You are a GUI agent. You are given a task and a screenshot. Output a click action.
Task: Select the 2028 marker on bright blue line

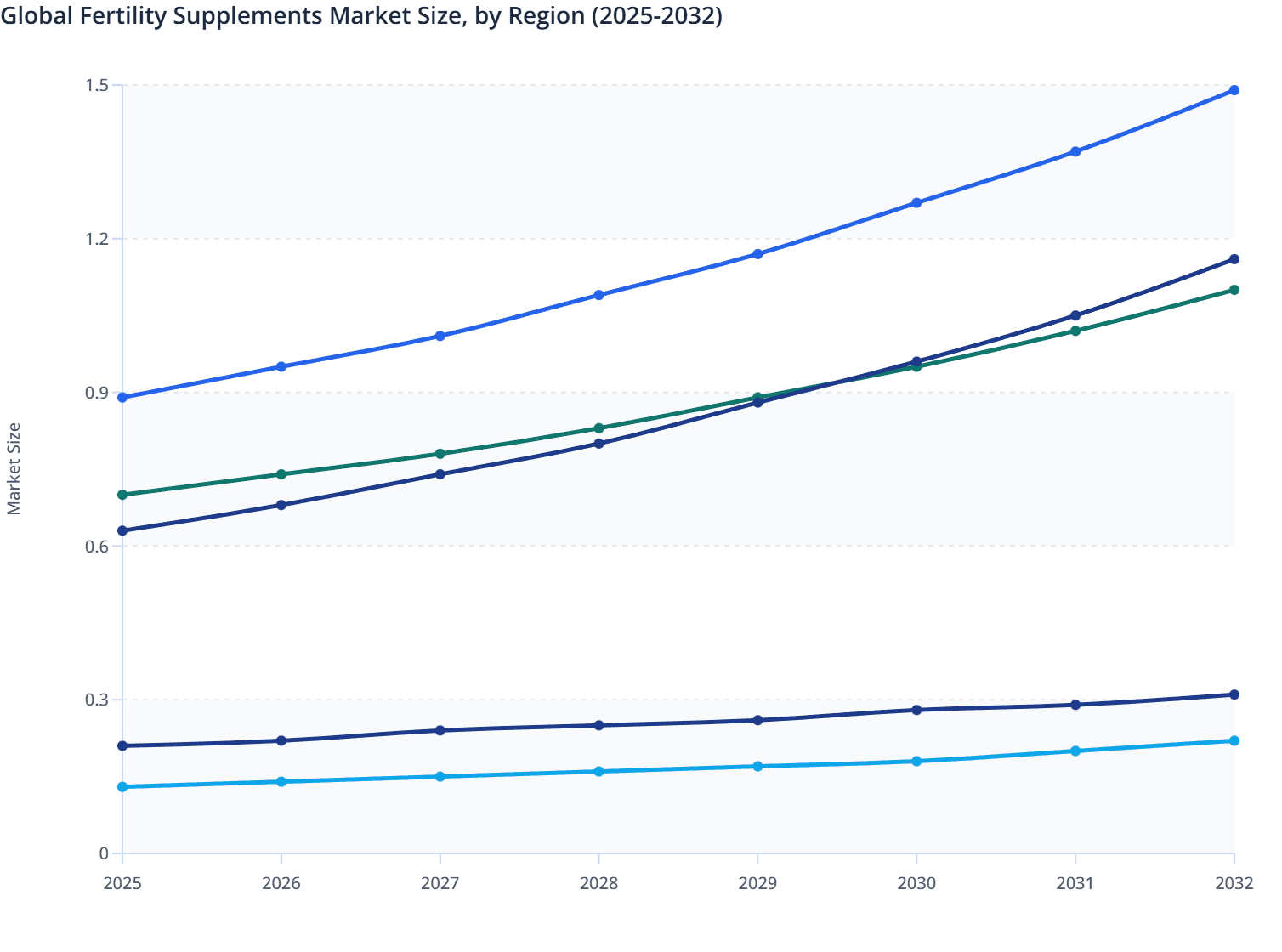[x=598, y=294]
